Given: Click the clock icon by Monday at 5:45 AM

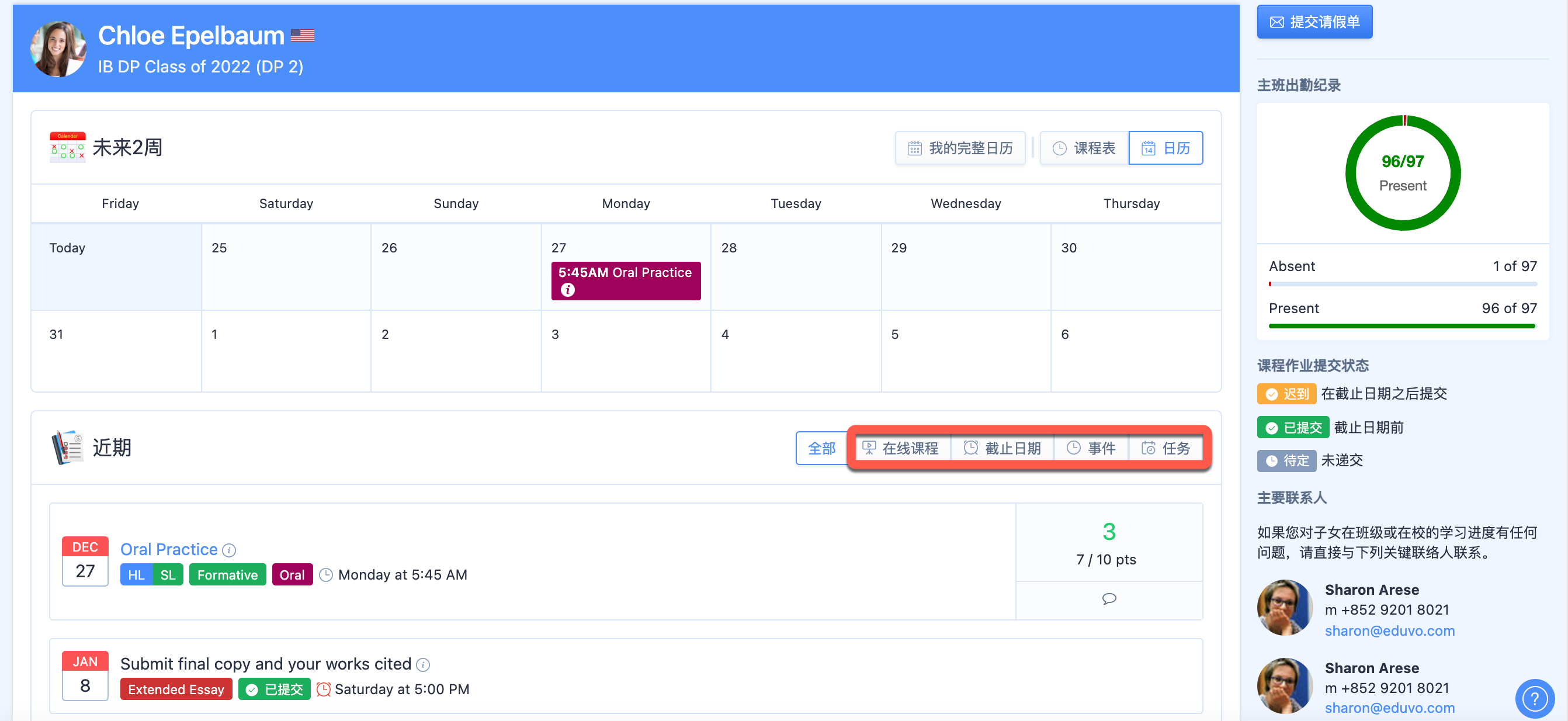Looking at the screenshot, I should [326, 575].
